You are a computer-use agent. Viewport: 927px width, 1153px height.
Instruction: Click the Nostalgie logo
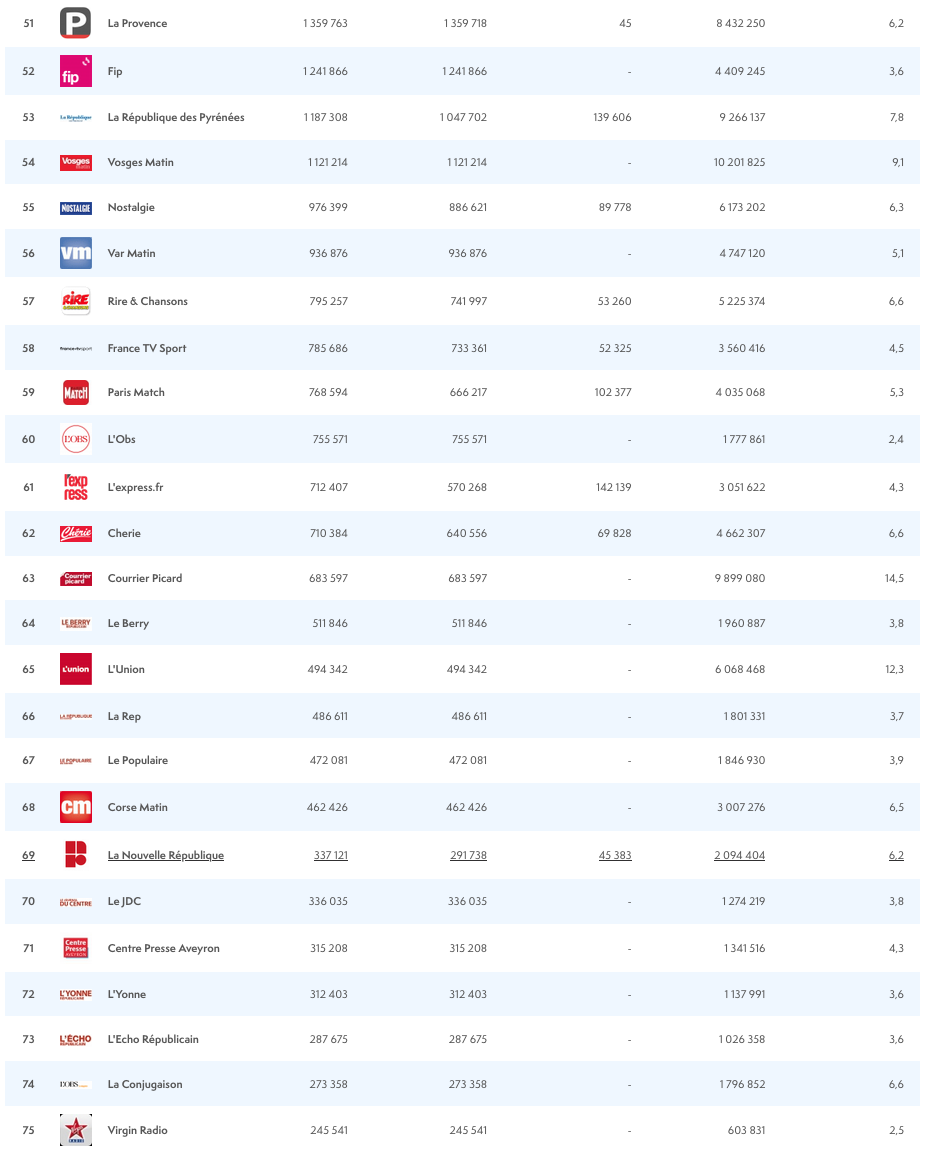point(76,208)
